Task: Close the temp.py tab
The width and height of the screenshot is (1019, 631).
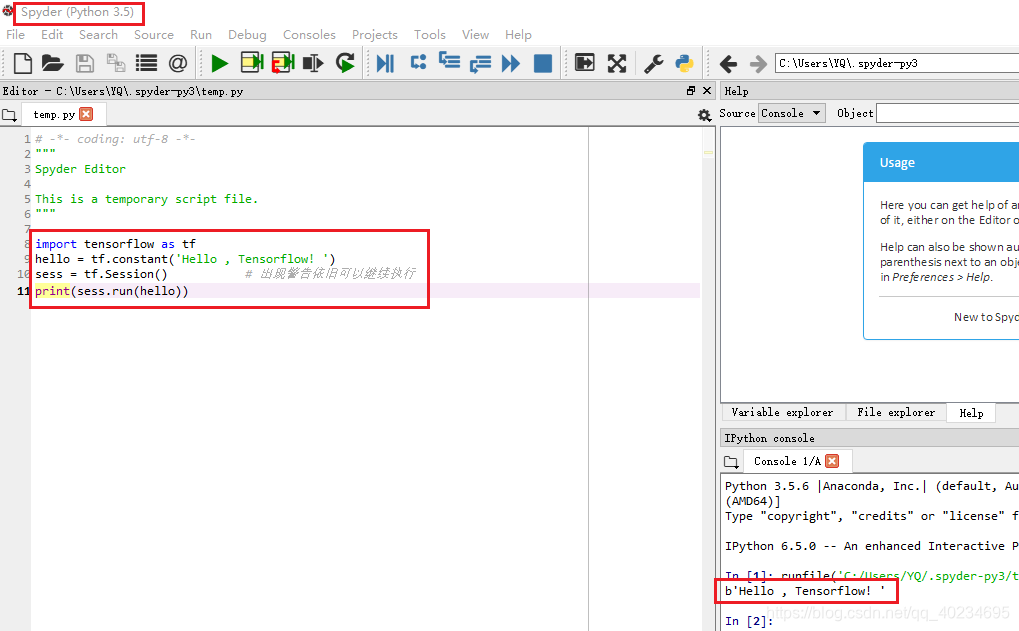Action: pos(86,114)
